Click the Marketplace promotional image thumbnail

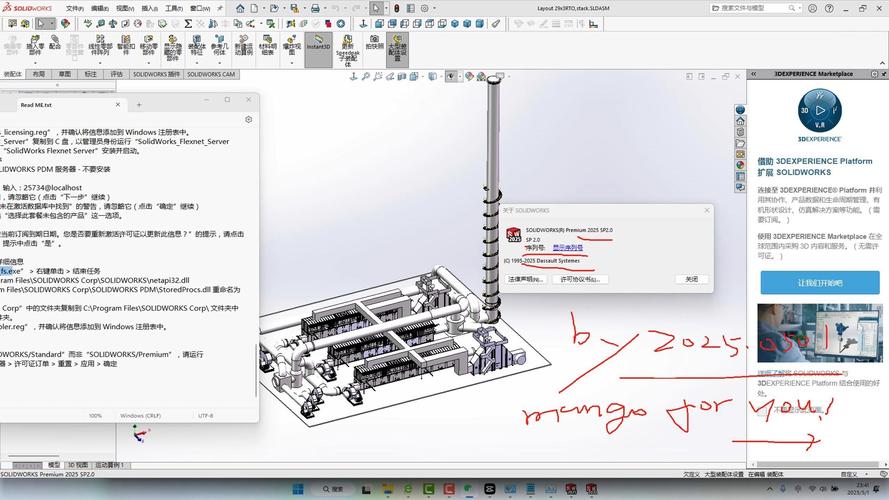[820, 333]
